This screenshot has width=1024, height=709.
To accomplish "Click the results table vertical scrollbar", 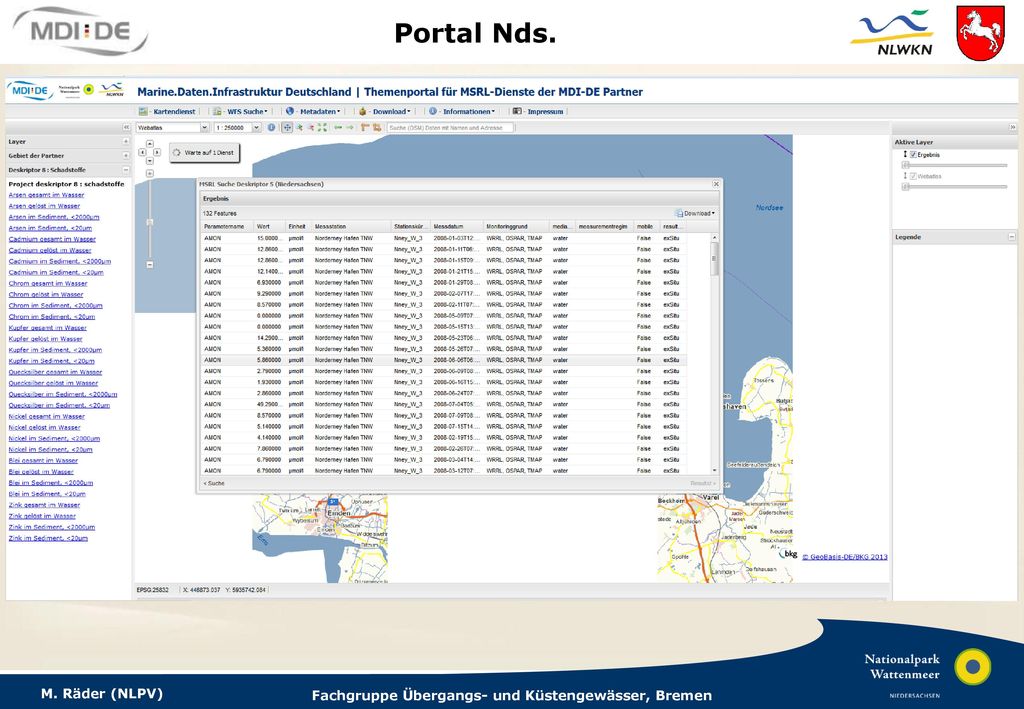I will coord(714,353).
